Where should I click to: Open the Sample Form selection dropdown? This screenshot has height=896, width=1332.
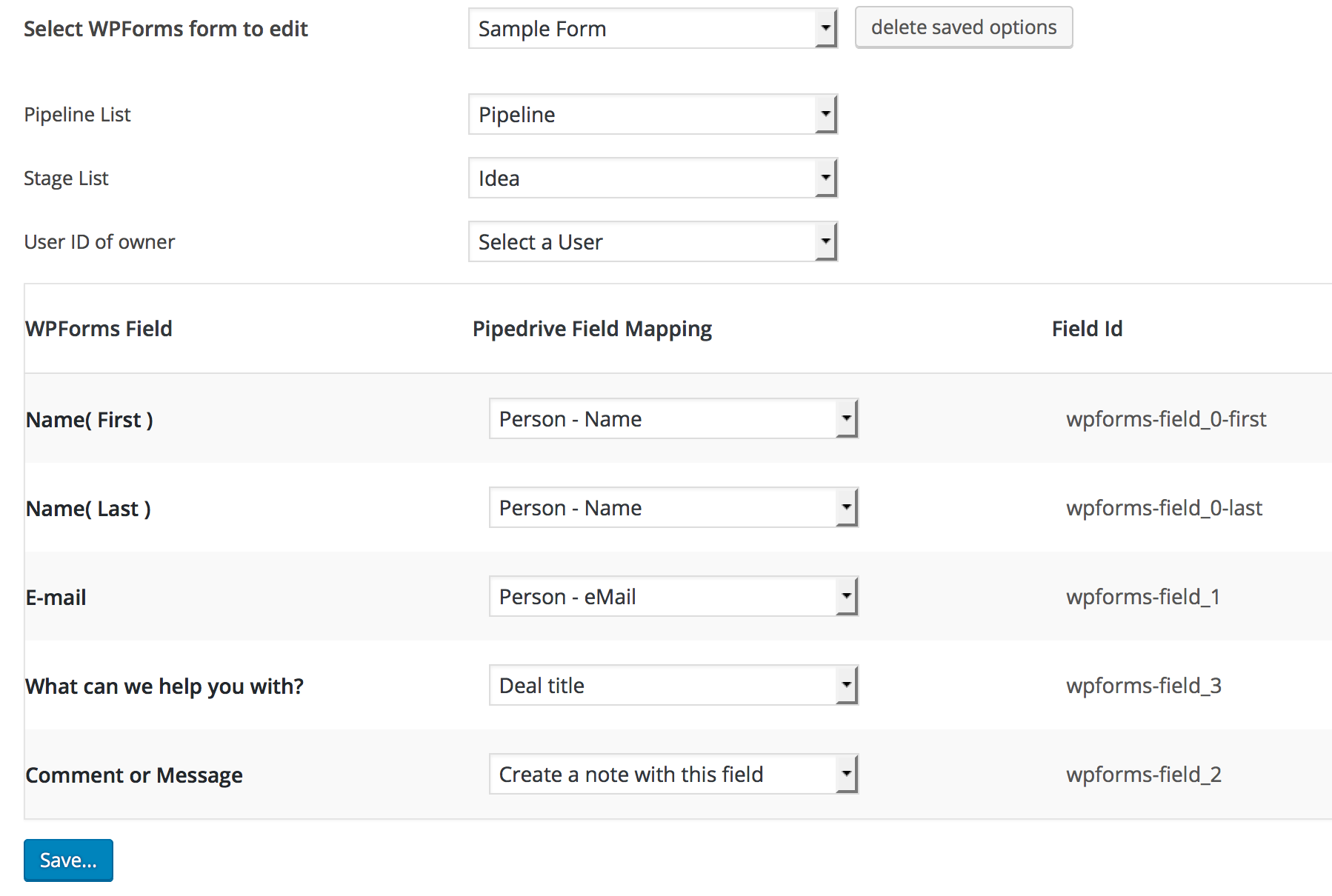pos(652,28)
